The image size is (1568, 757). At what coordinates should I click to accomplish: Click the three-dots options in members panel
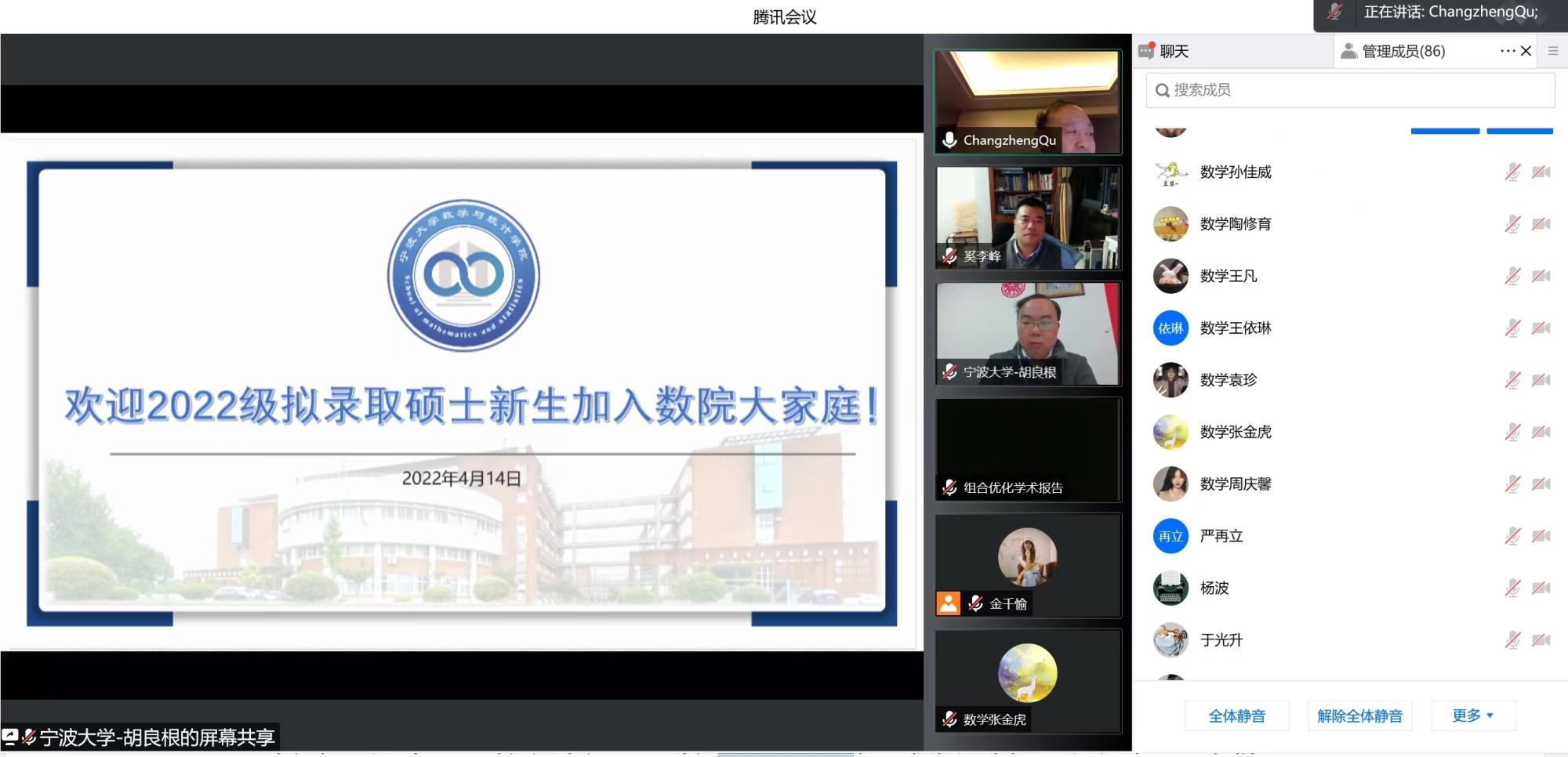[1507, 52]
